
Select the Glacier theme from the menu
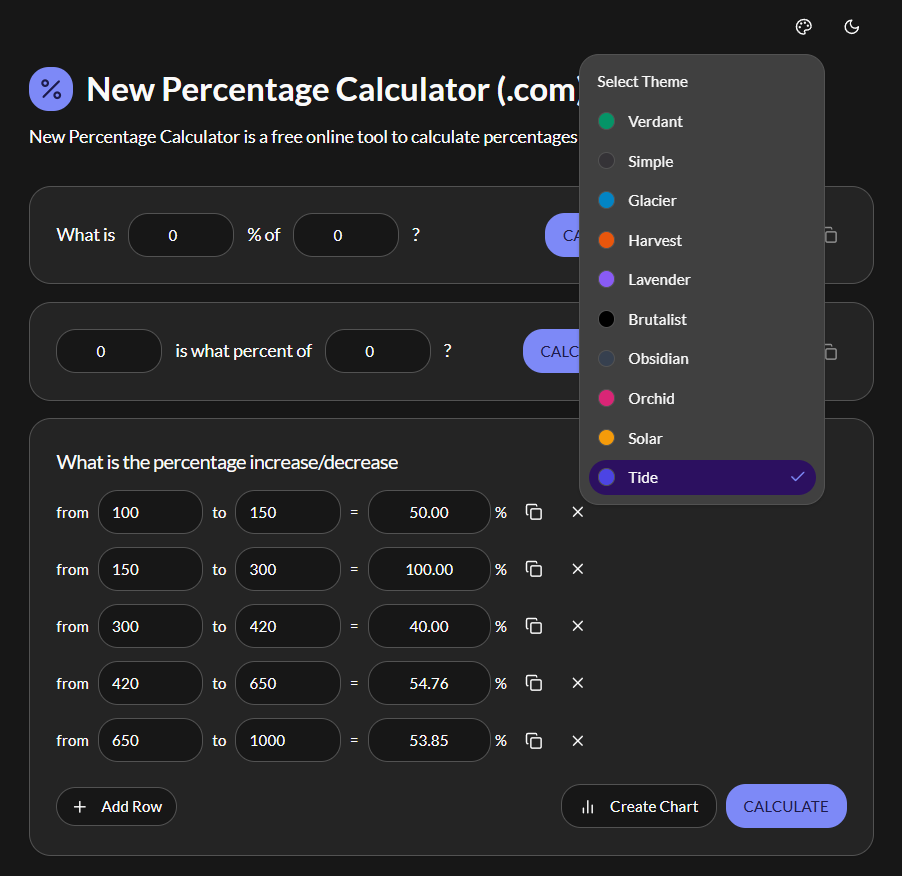pyautogui.click(x=700, y=200)
